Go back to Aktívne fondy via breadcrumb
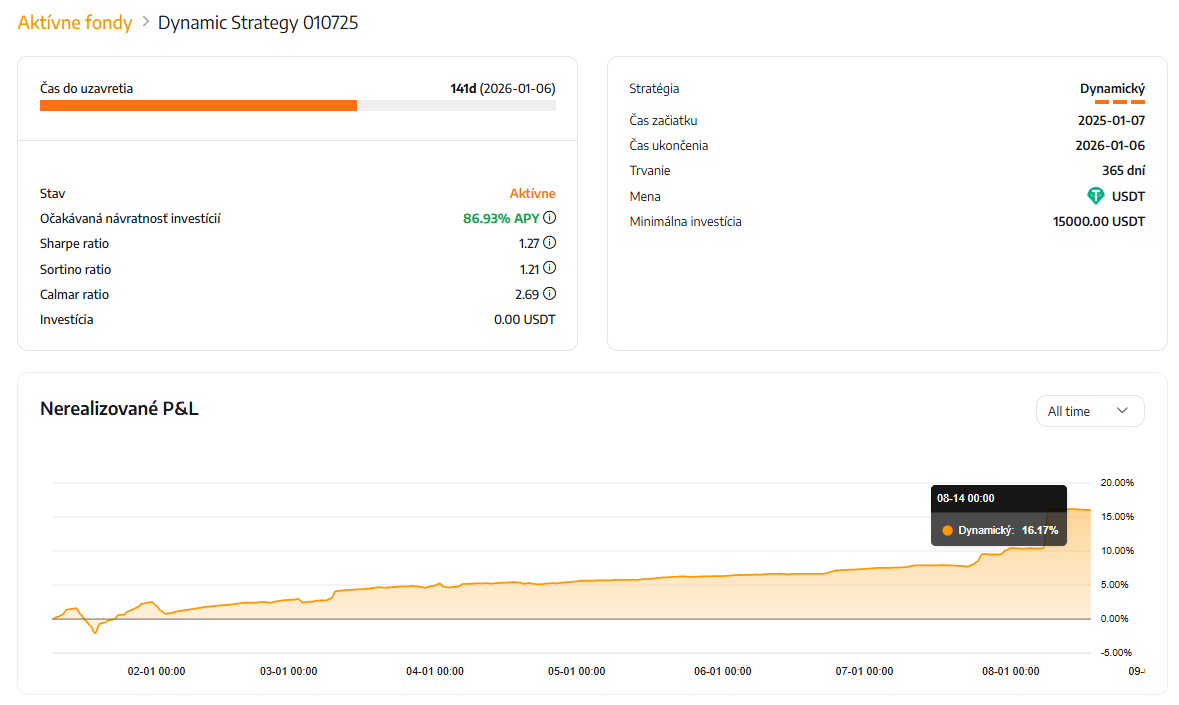 (75, 22)
